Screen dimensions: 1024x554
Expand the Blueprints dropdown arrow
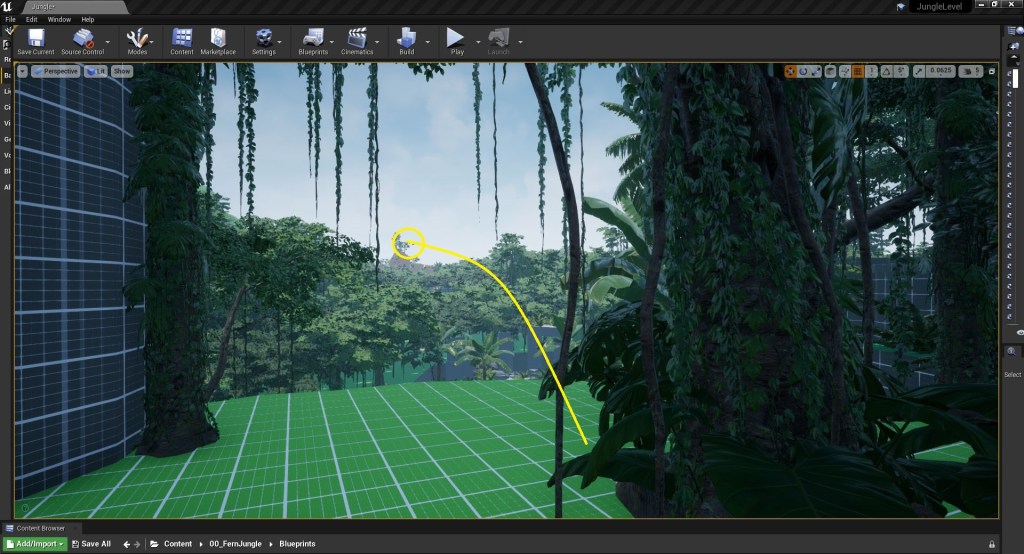(x=330, y=42)
